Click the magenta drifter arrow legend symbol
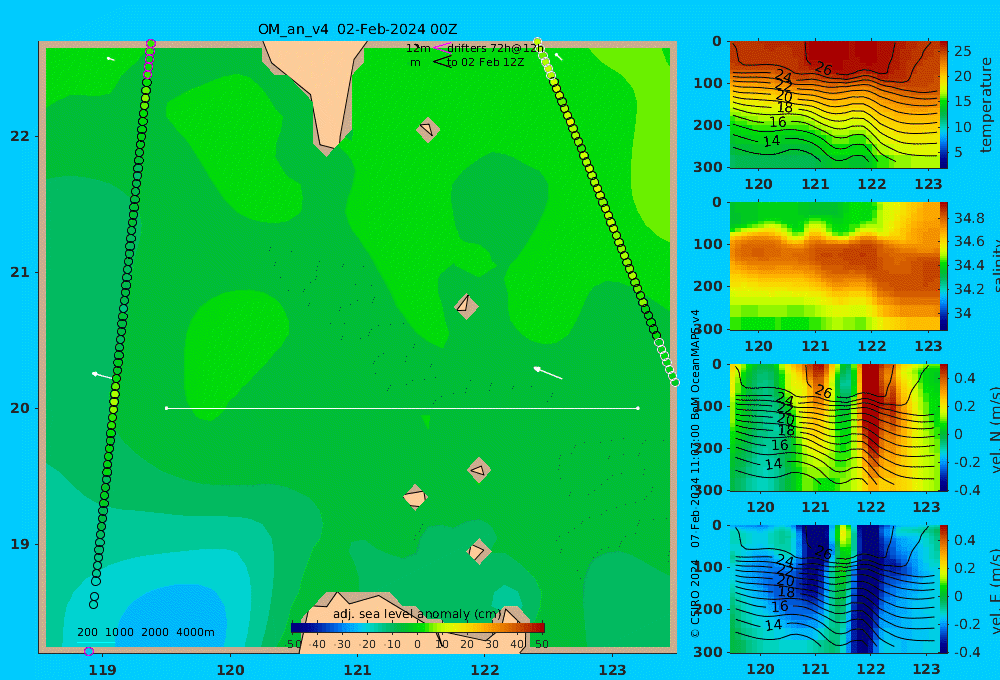 tap(441, 47)
